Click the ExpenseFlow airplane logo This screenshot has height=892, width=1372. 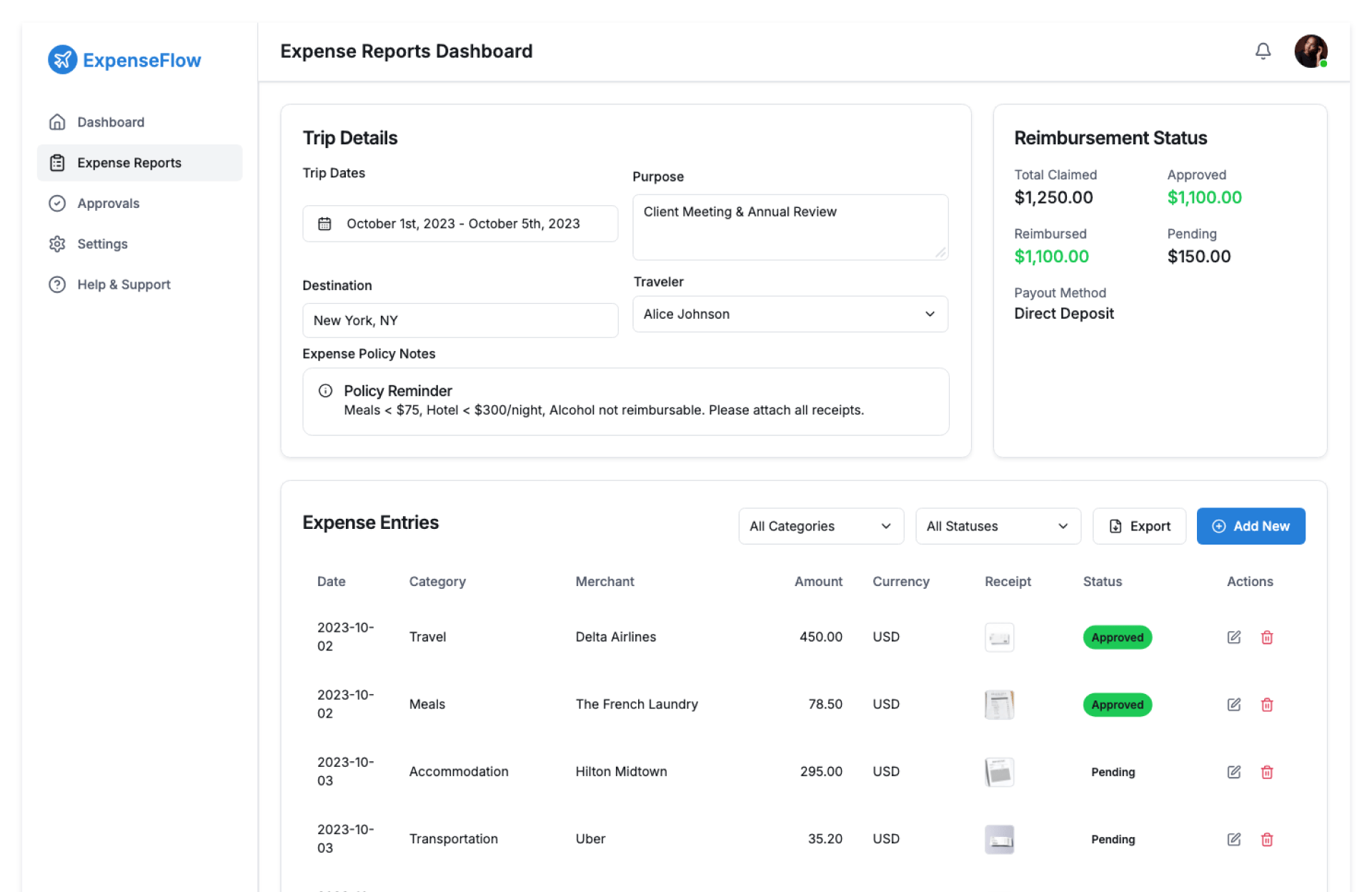coord(62,60)
